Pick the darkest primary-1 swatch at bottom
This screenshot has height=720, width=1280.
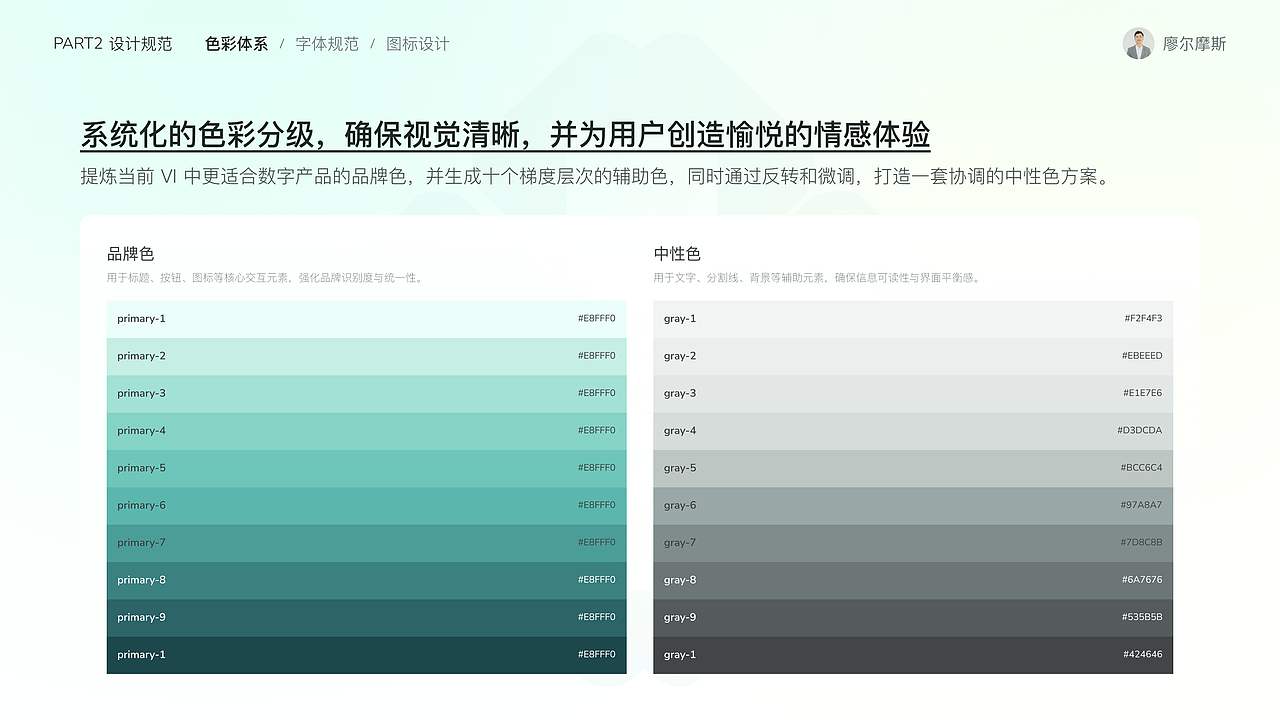[367, 655]
